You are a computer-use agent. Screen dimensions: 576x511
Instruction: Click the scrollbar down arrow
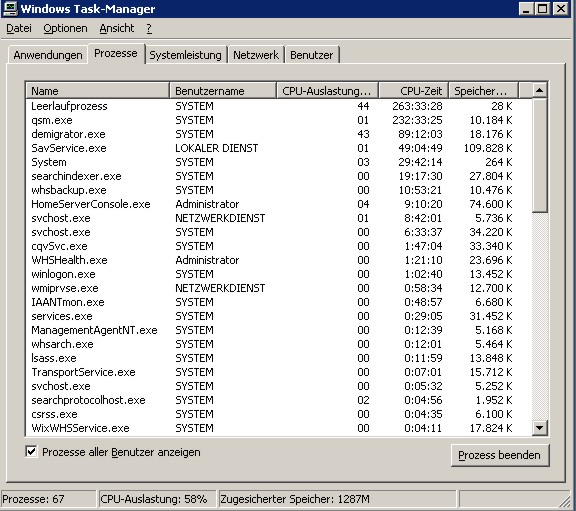pyautogui.click(x=539, y=428)
